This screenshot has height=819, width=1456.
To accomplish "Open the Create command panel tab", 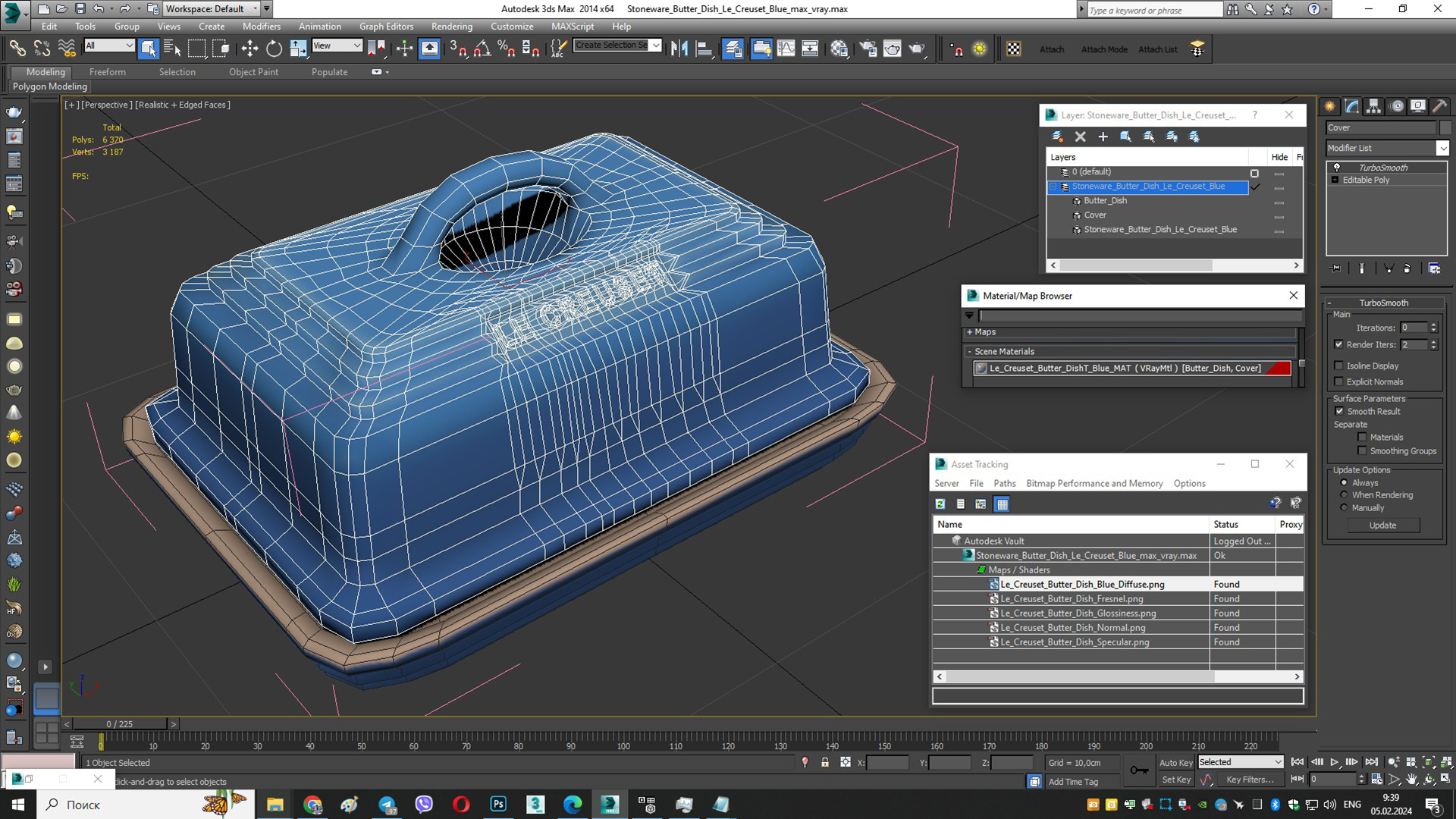I will 1330,106.
